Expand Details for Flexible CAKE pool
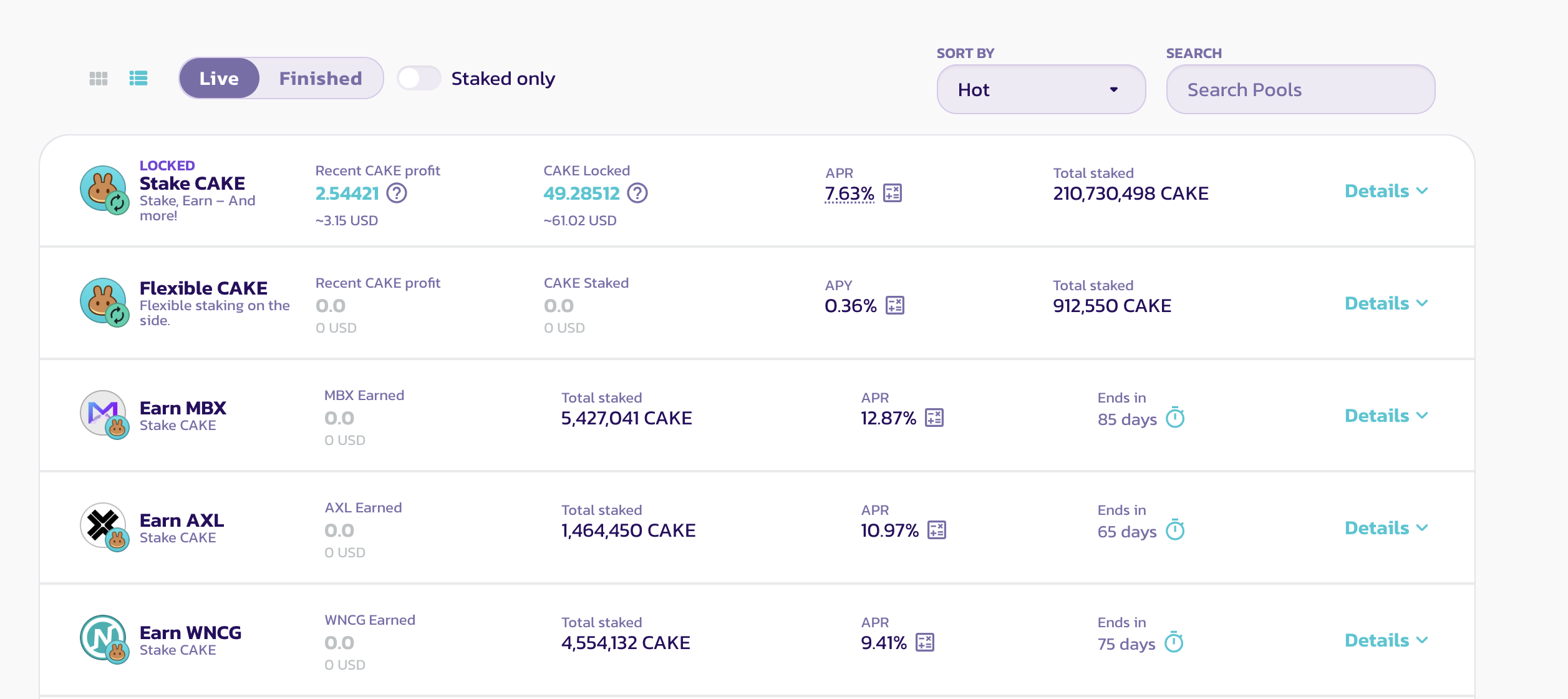This screenshot has width=1568, height=699. pos(1386,303)
